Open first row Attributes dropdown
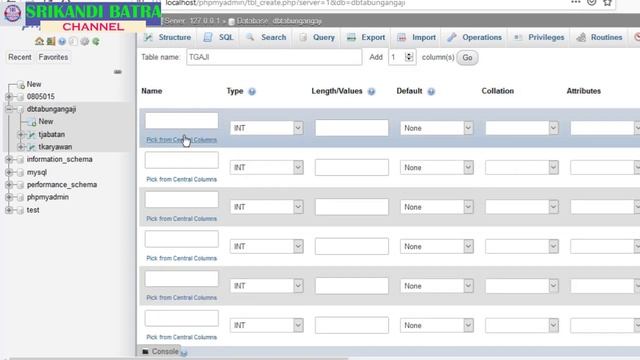Image resolution: width=640 pixels, height=360 pixels. [605, 128]
